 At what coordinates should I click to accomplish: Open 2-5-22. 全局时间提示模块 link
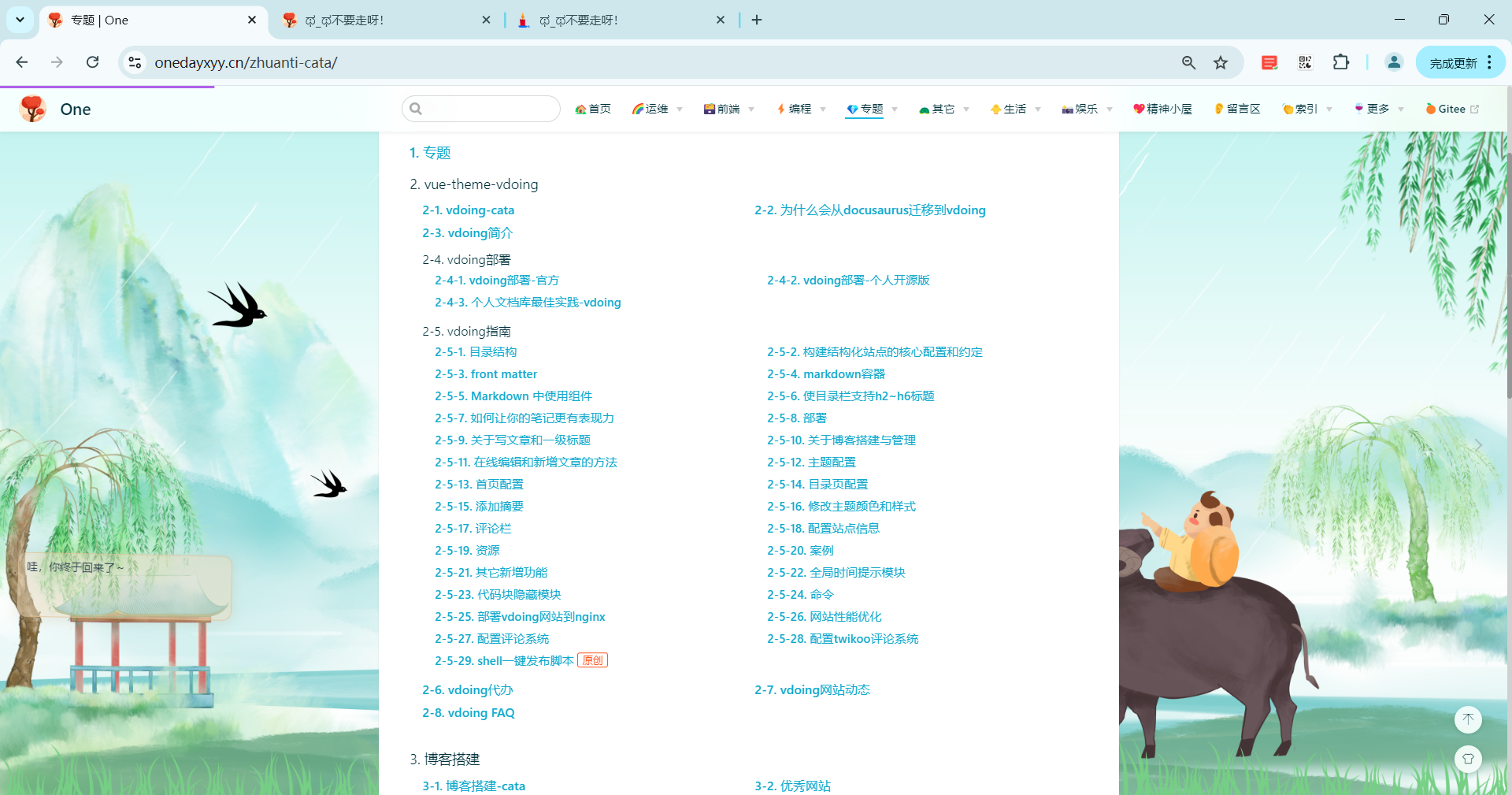coord(836,573)
